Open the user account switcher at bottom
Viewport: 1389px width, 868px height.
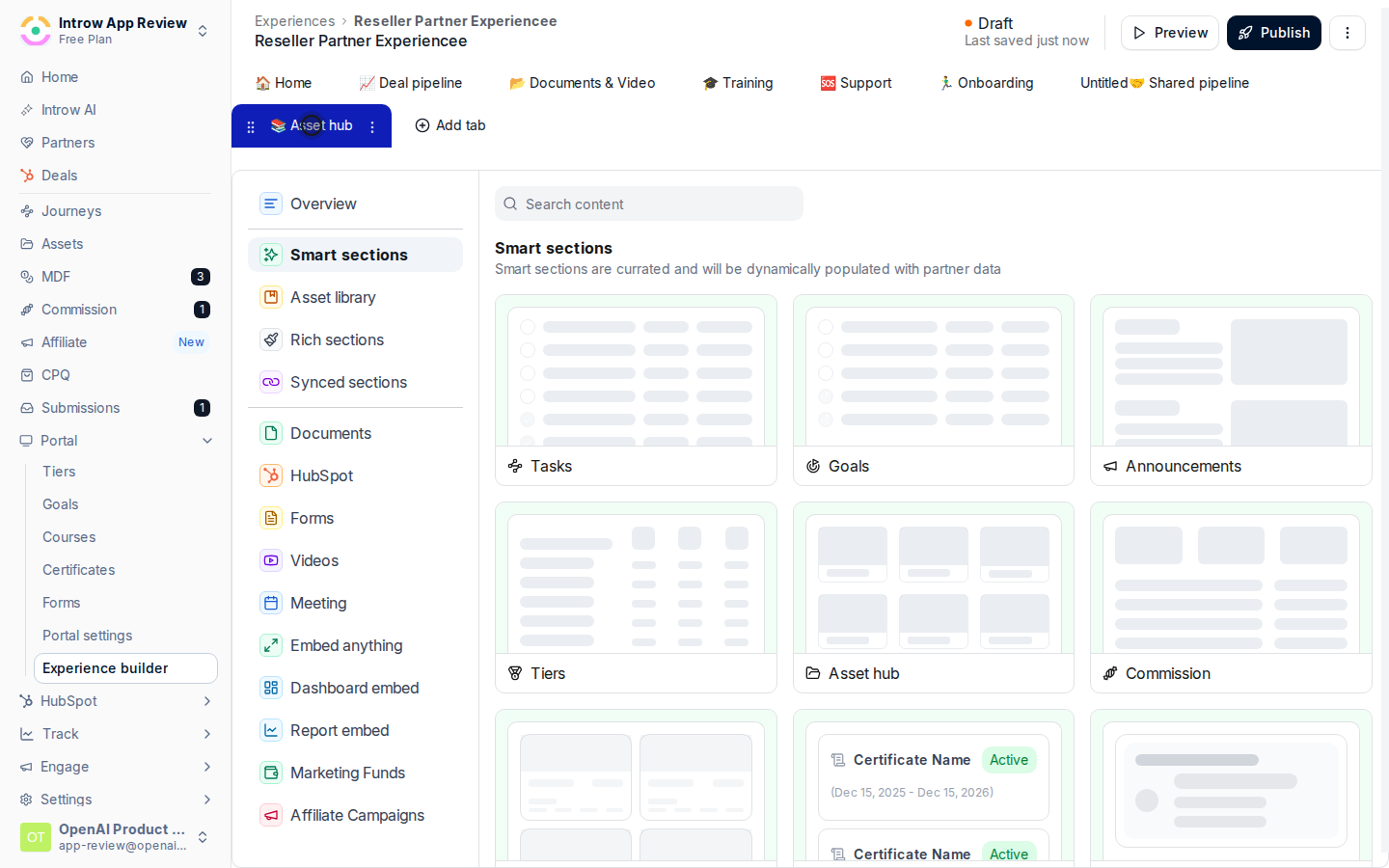(x=203, y=837)
